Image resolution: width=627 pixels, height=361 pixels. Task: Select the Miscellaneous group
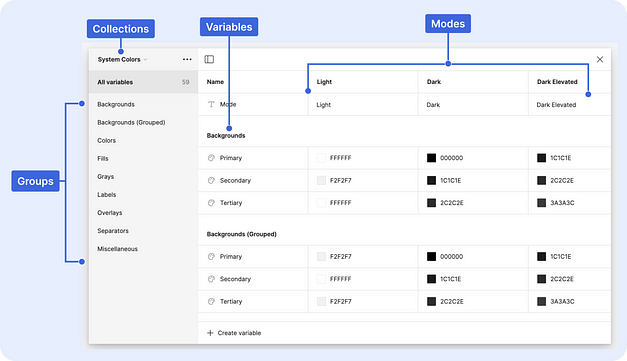point(118,249)
